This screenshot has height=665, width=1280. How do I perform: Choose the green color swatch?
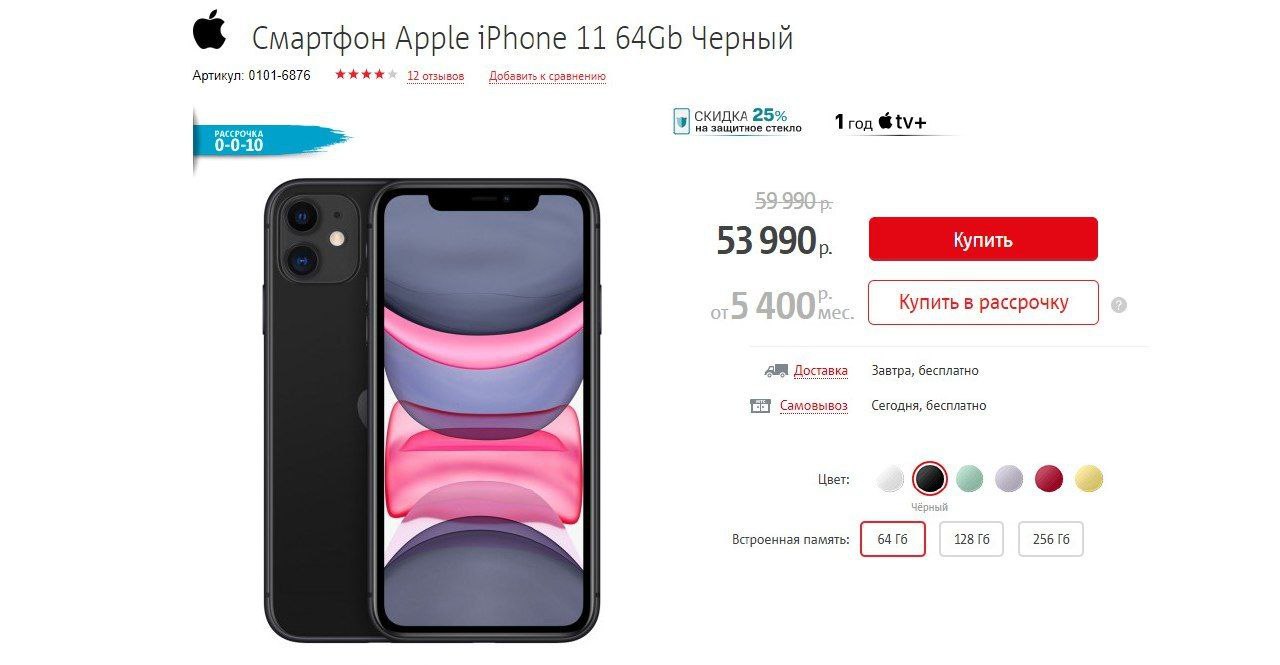point(969,479)
